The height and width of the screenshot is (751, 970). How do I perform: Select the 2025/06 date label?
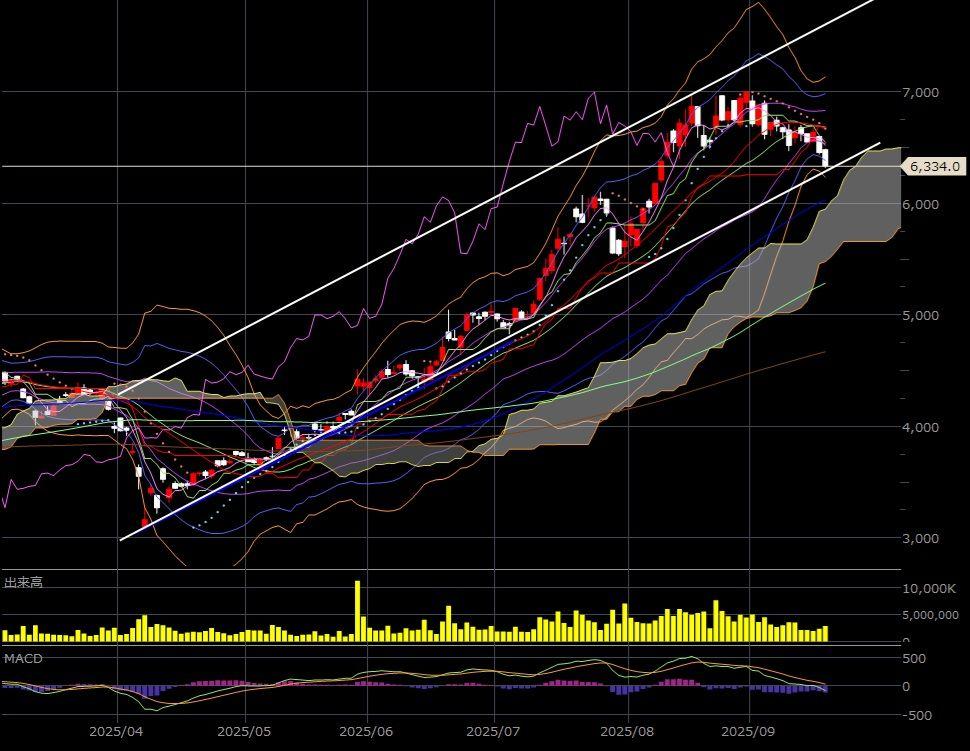367,731
